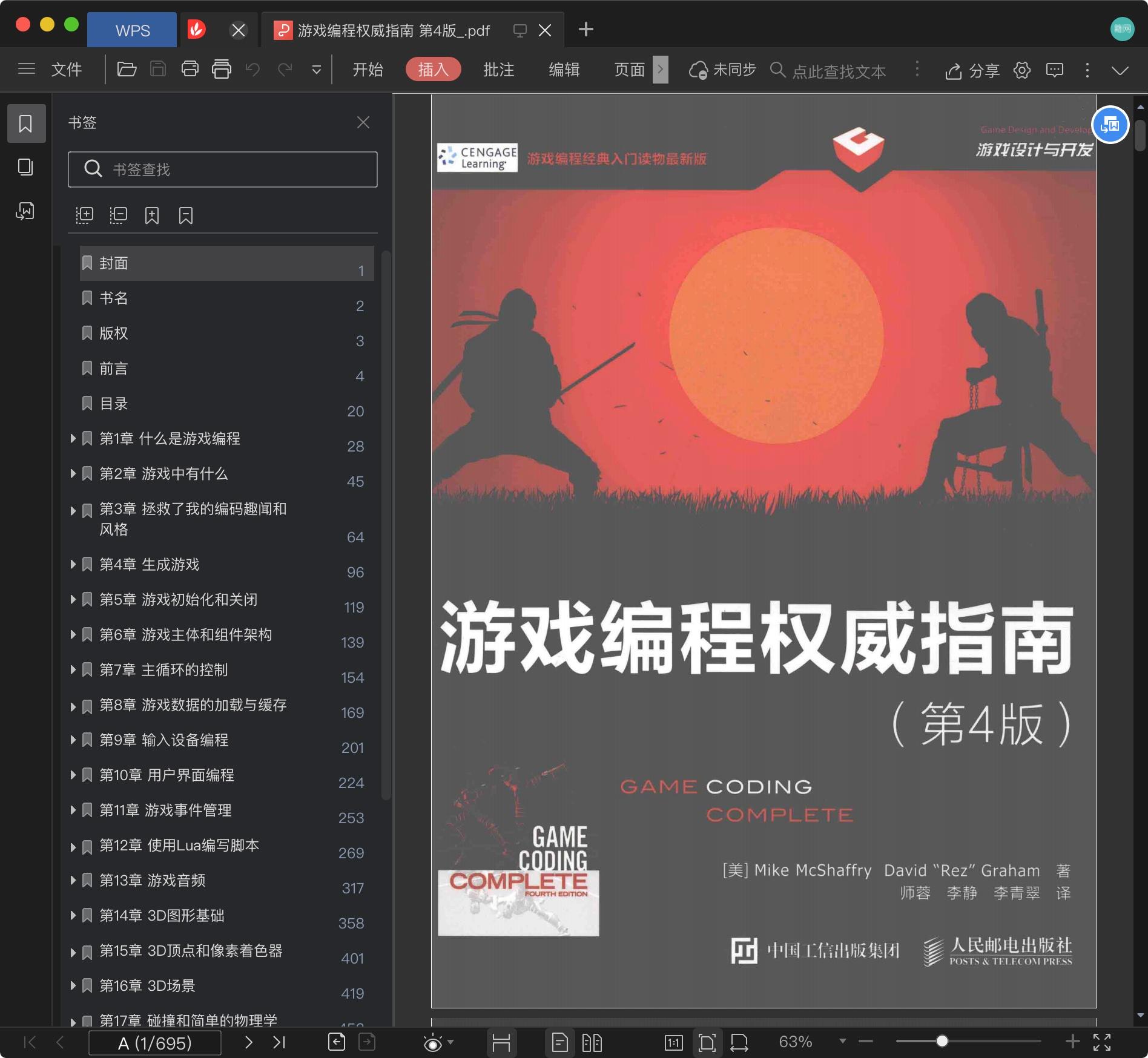The image size is (1148, 1058).
Task: Toggle fit width zoom icon
Action: pyautogui.click(x=739, y=1042)
